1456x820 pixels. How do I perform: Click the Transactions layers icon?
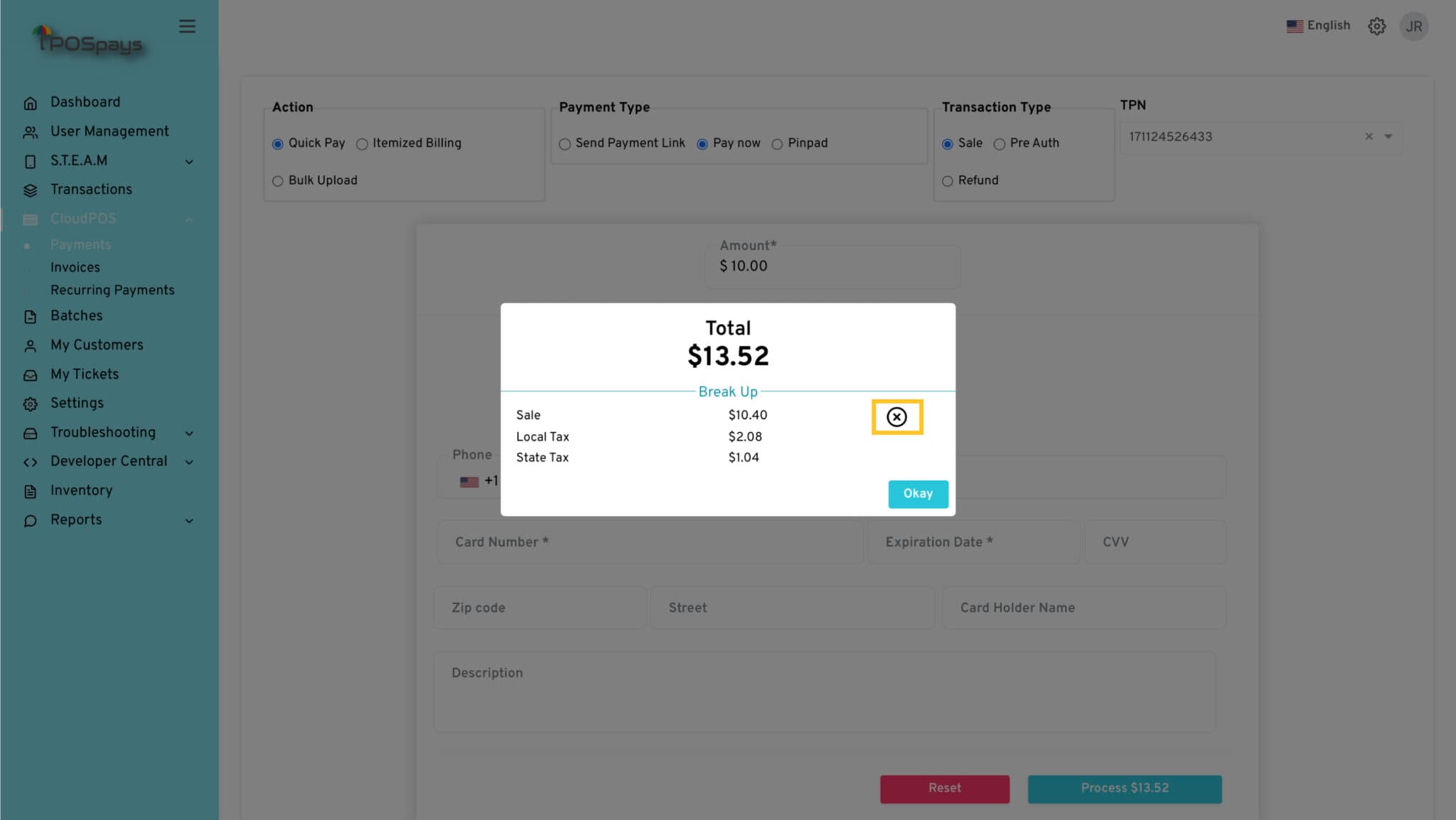point(30,190)
